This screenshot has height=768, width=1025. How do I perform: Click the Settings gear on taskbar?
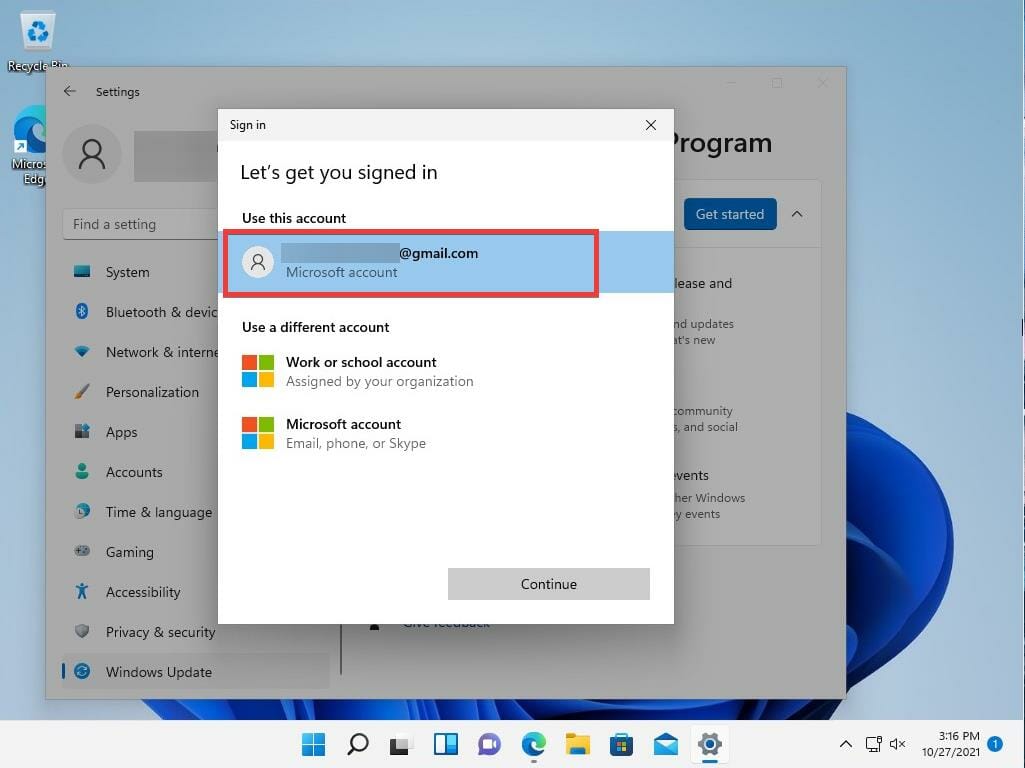pyautogui.click(x=709, y=744)
